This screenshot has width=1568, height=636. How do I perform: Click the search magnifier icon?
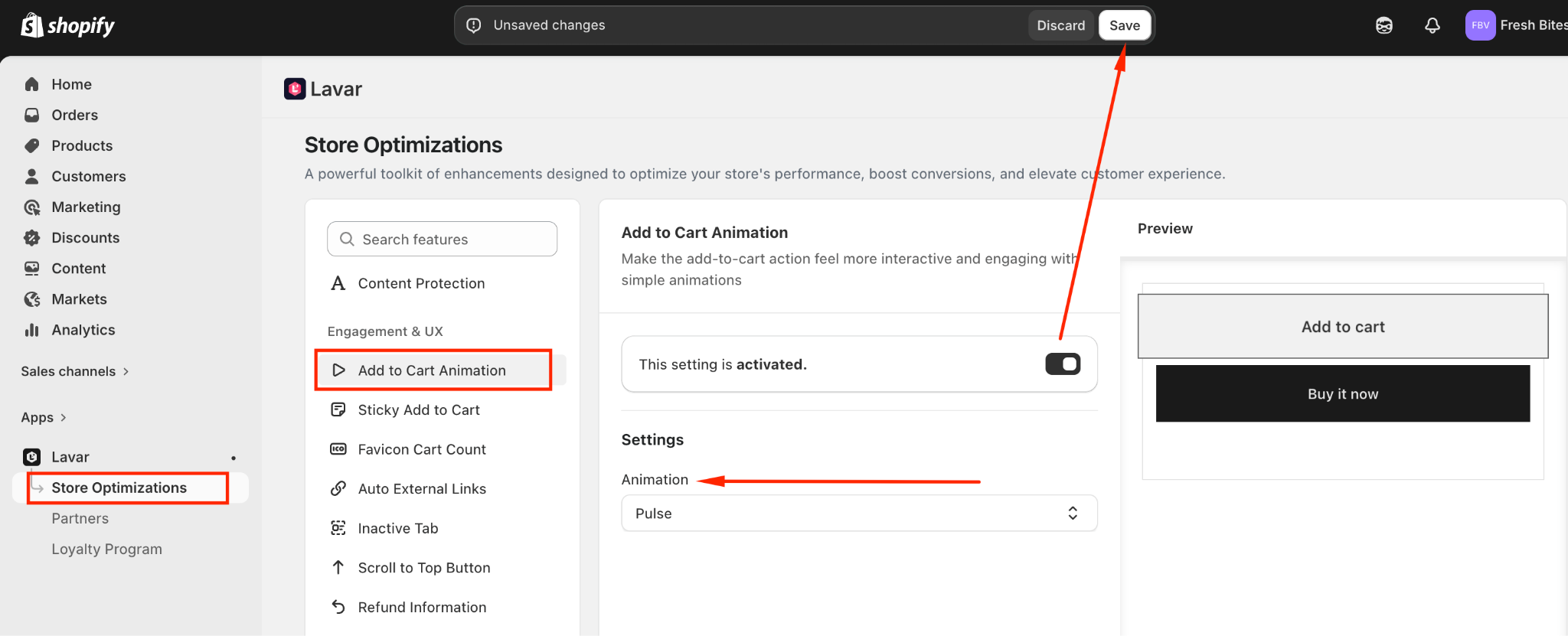(x=347, y=239)
